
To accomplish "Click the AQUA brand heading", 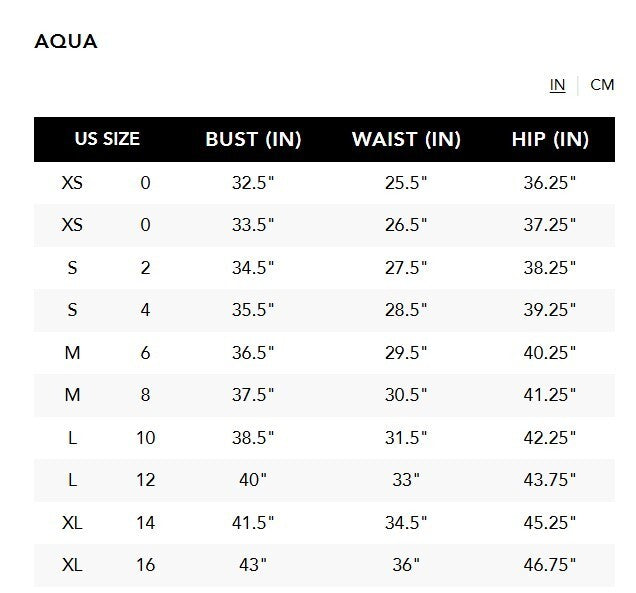I will click(x=66, y=42).
